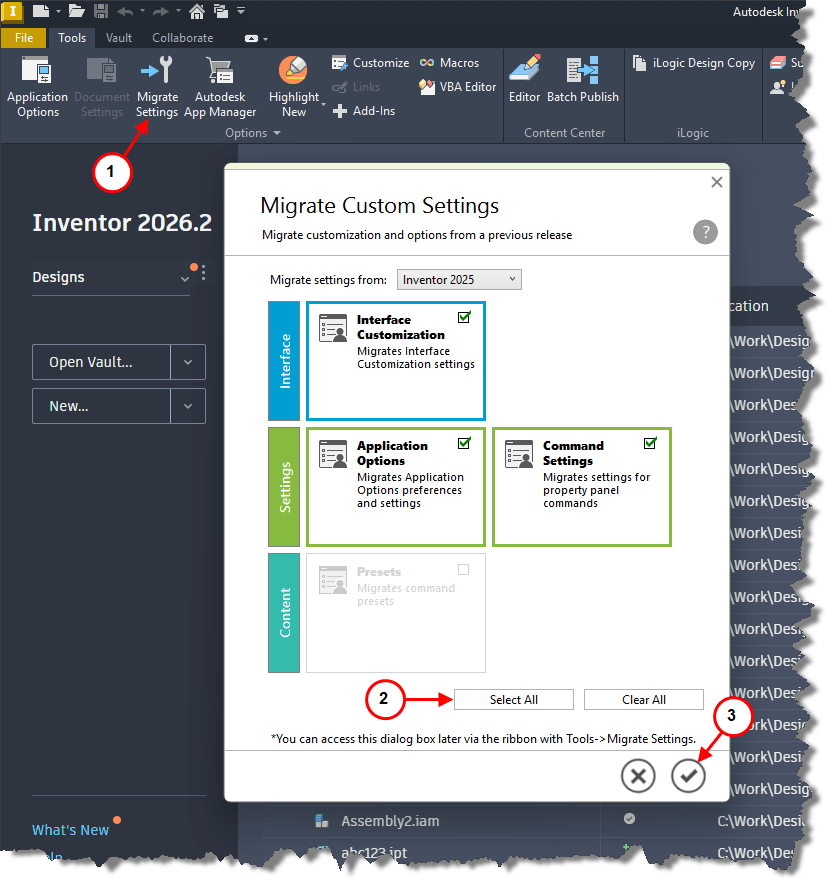Screen dimensions: 828x880
Task: Open Content Center Editor
Action: click(x=524, y=80)
